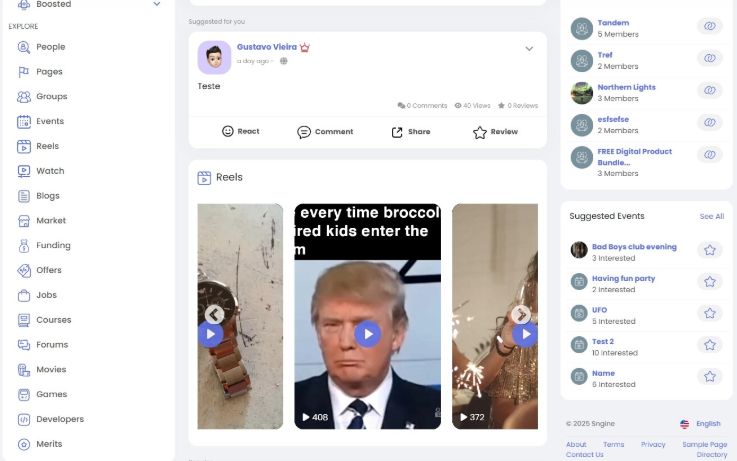Click the Share icon on post
Screen dimensions: 737x461
(397, 132)
